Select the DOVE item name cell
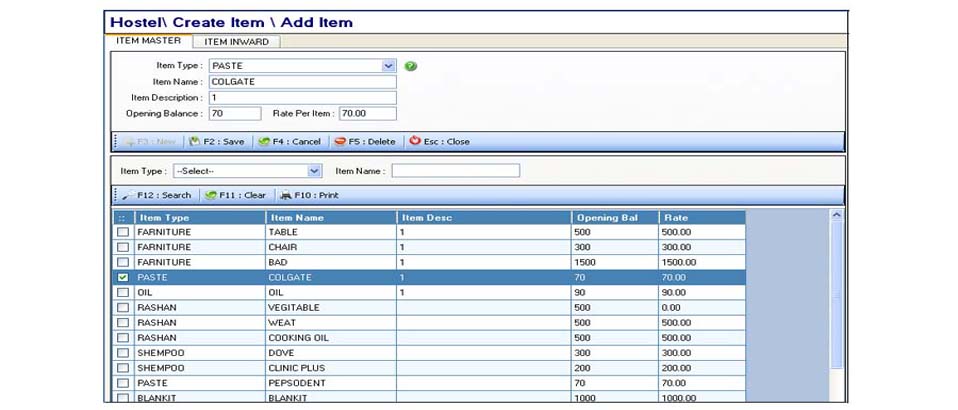958x410 pixels. pyautogui.click(x=331, y=353)
